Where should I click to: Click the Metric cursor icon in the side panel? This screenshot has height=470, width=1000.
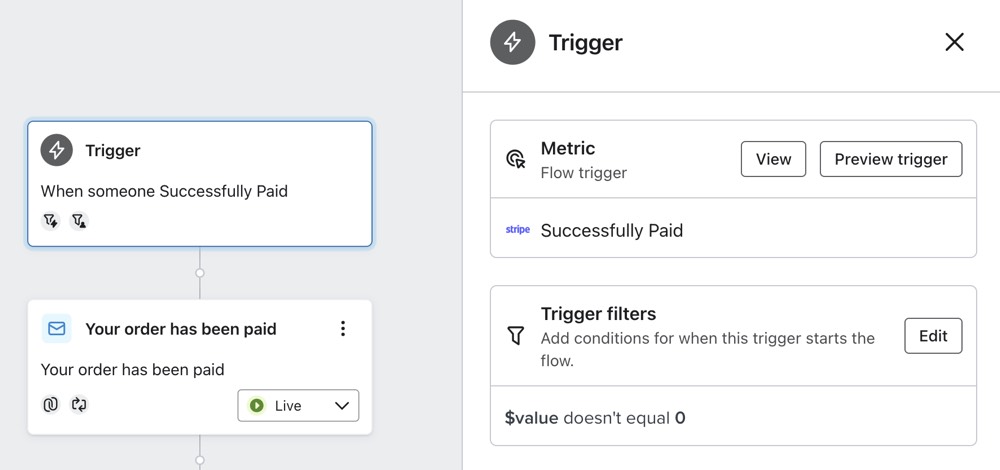pos(516,159)
